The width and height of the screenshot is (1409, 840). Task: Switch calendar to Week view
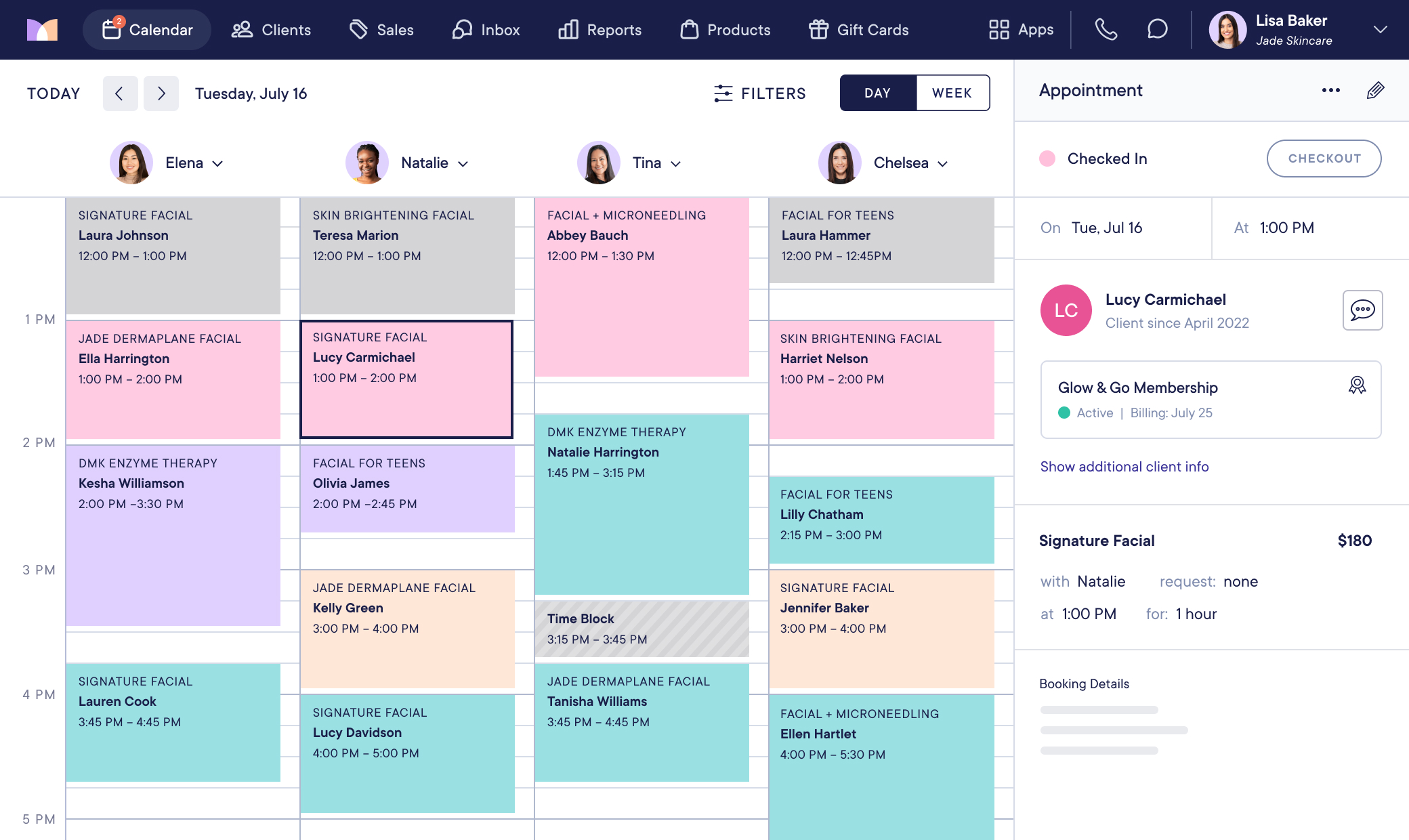[x=952, y=93]
